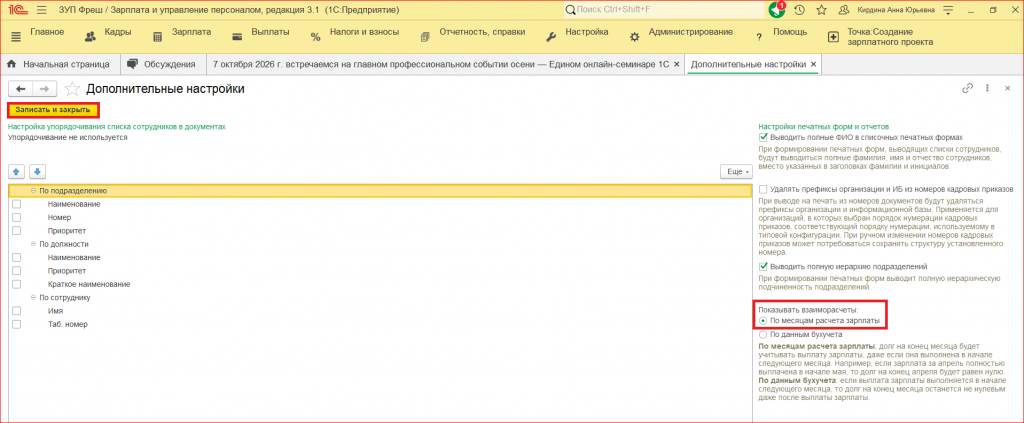Screen dimensions: 1024x423
Task: Enable Удалять префиксы организации checkbox
Action: click(763, 189)
